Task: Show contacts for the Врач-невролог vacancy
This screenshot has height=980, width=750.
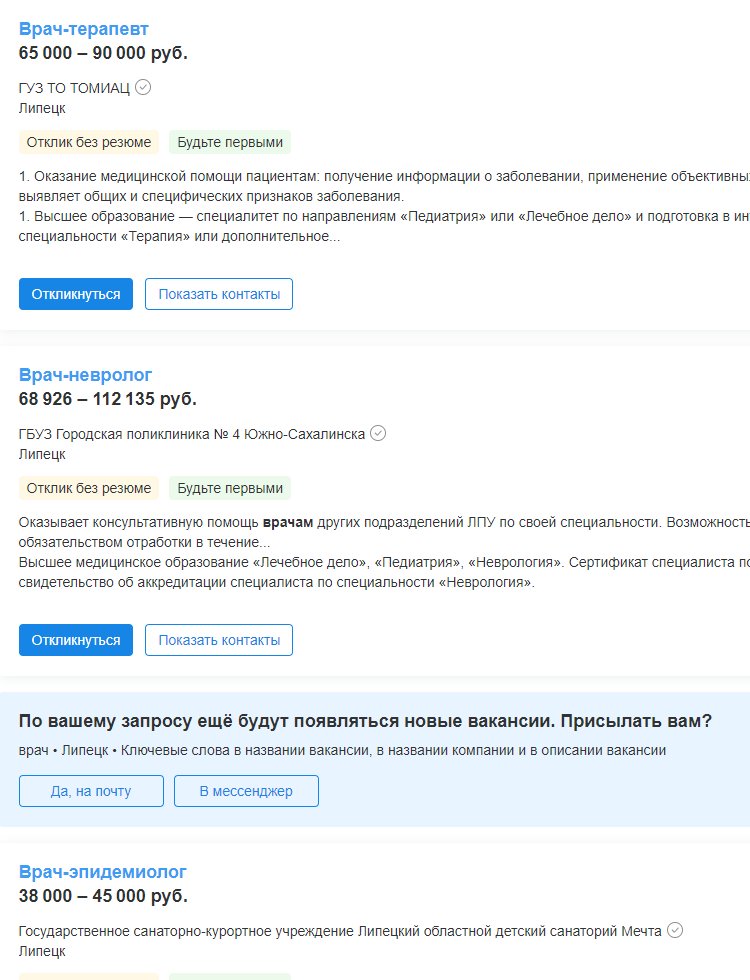Action: [x=219, y=640]
